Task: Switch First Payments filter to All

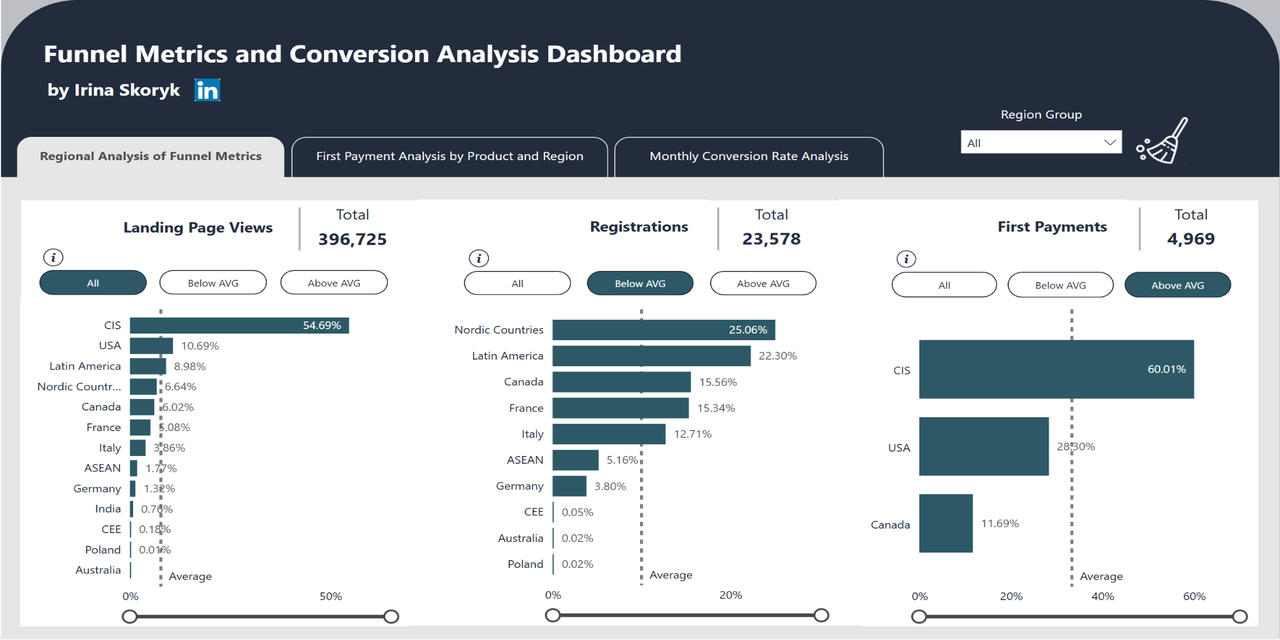Action: (943, 284)
